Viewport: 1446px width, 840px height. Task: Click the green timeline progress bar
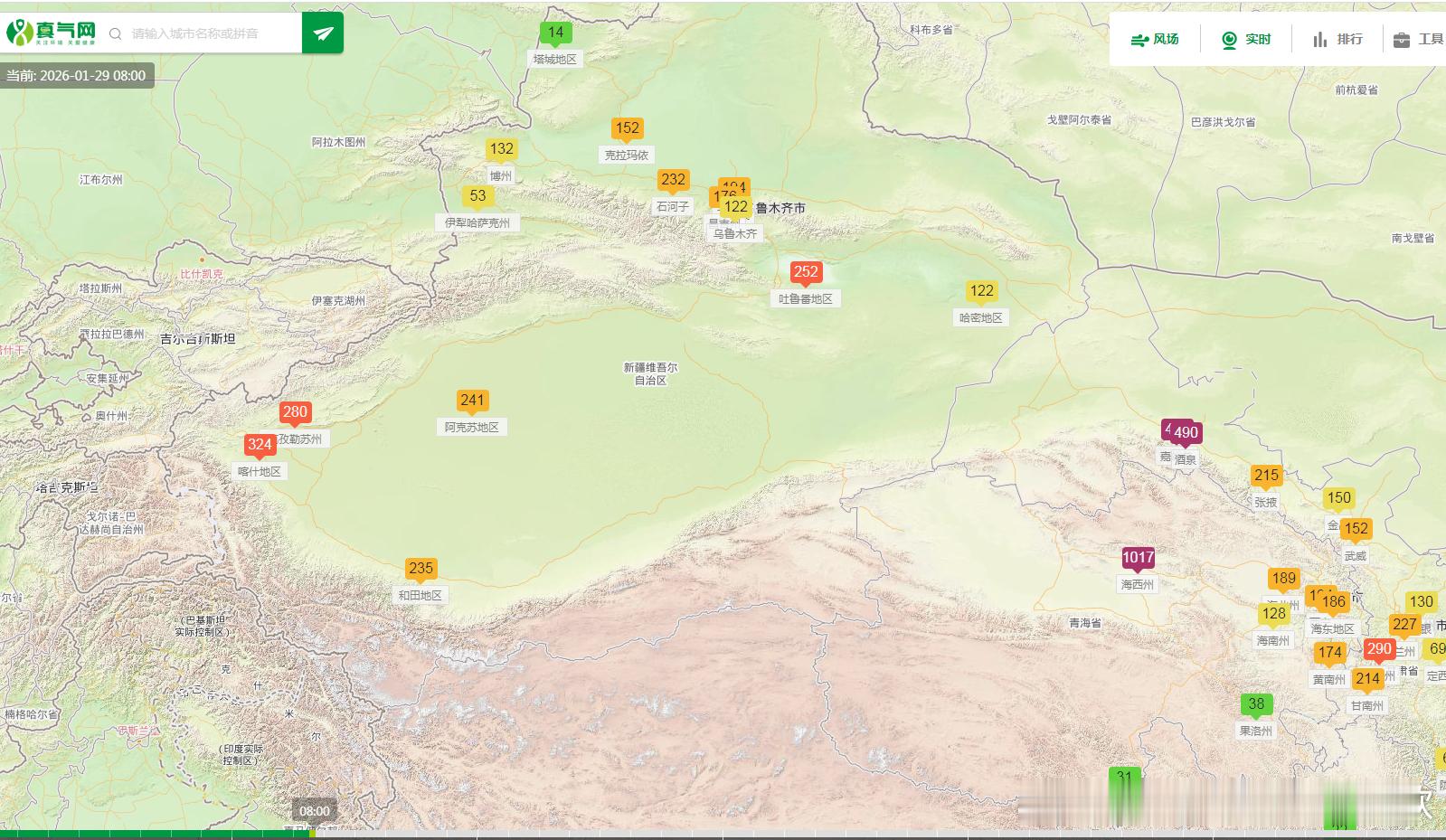click(x=157, y=835)
